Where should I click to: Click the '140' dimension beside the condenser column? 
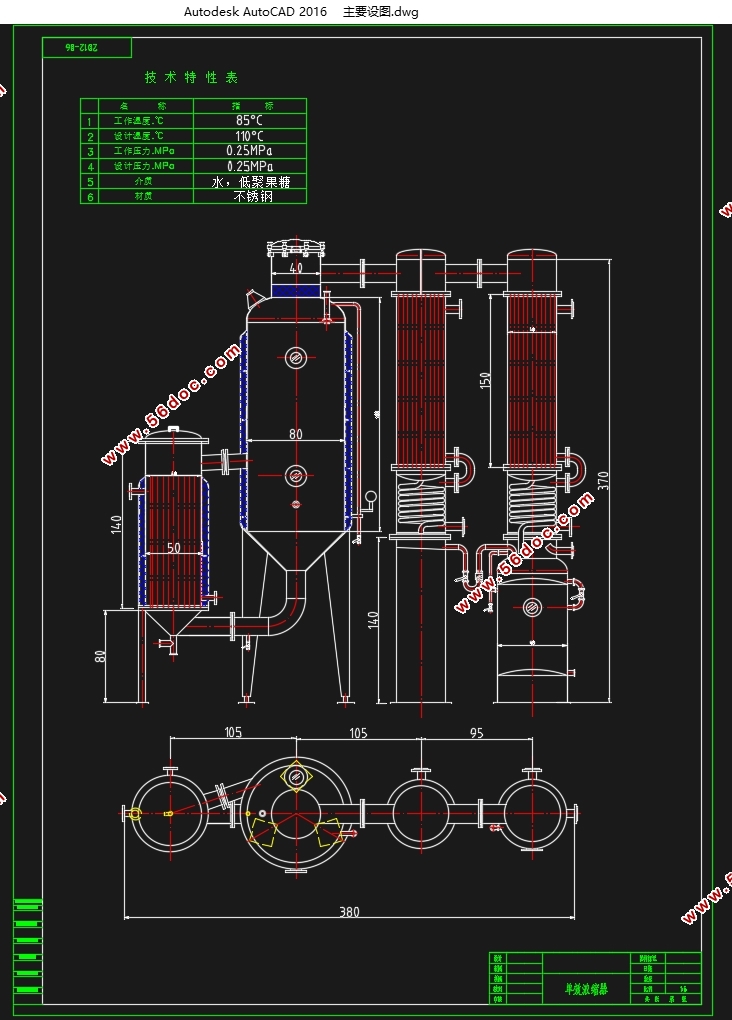373,620
